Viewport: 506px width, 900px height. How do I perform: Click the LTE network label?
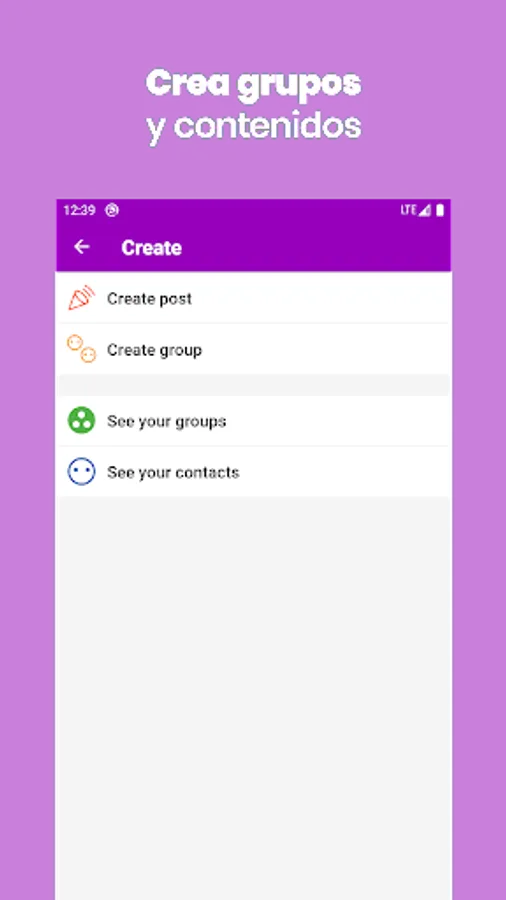pyautogui.click(x=408, y=211)
